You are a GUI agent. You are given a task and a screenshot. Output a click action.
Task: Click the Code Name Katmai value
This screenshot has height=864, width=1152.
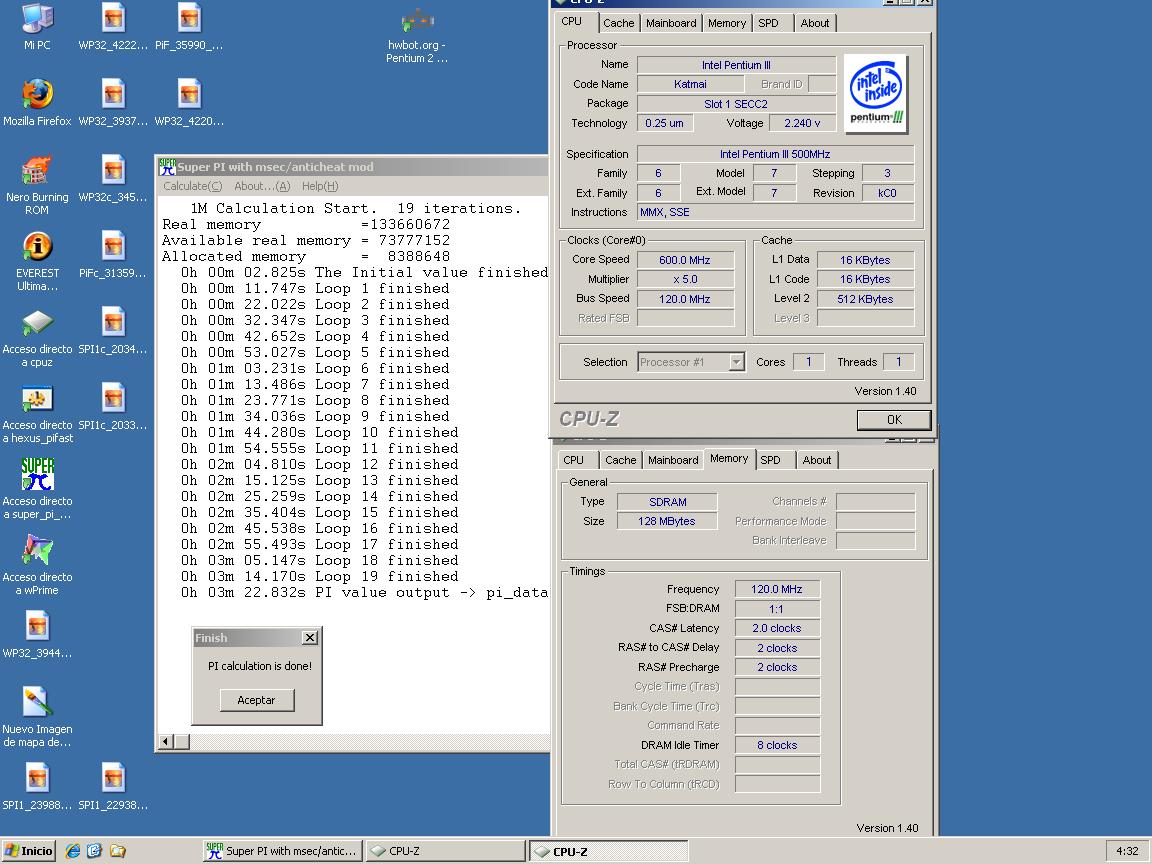point(691,84)
